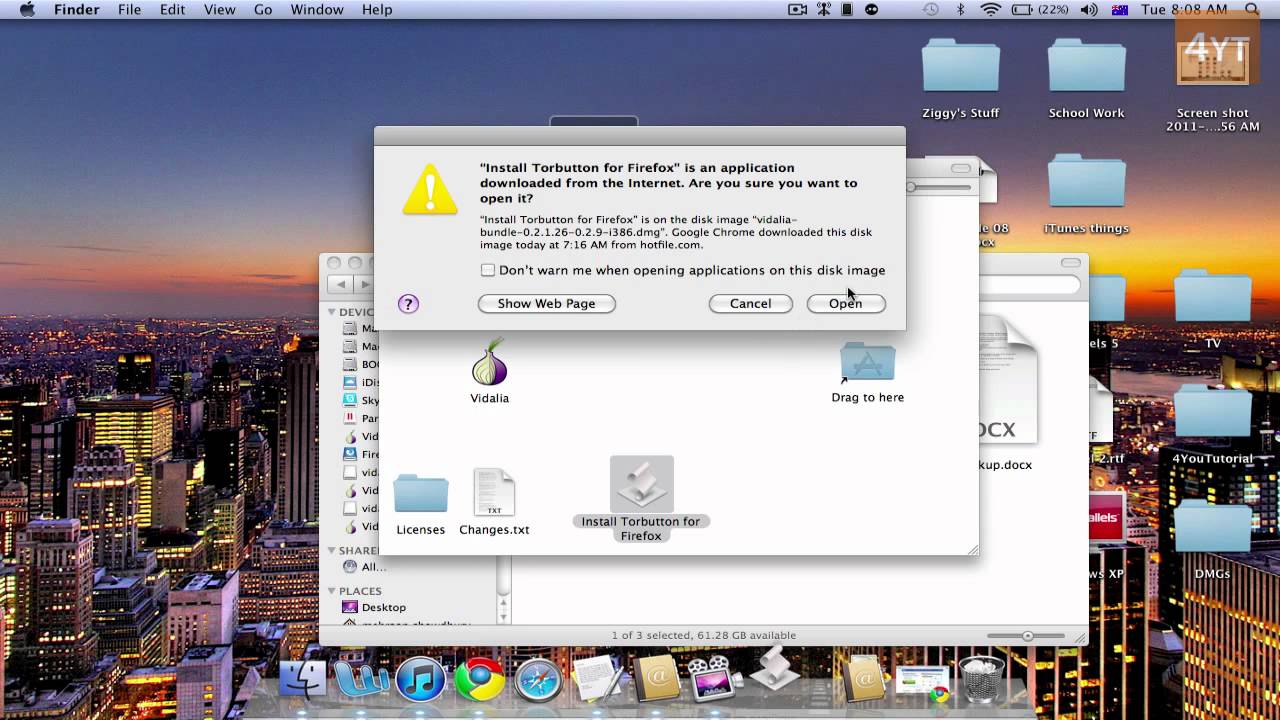Click the Time Machine menu bar icon
Viewport: 1280px width, 720px height.
point(931,9)
